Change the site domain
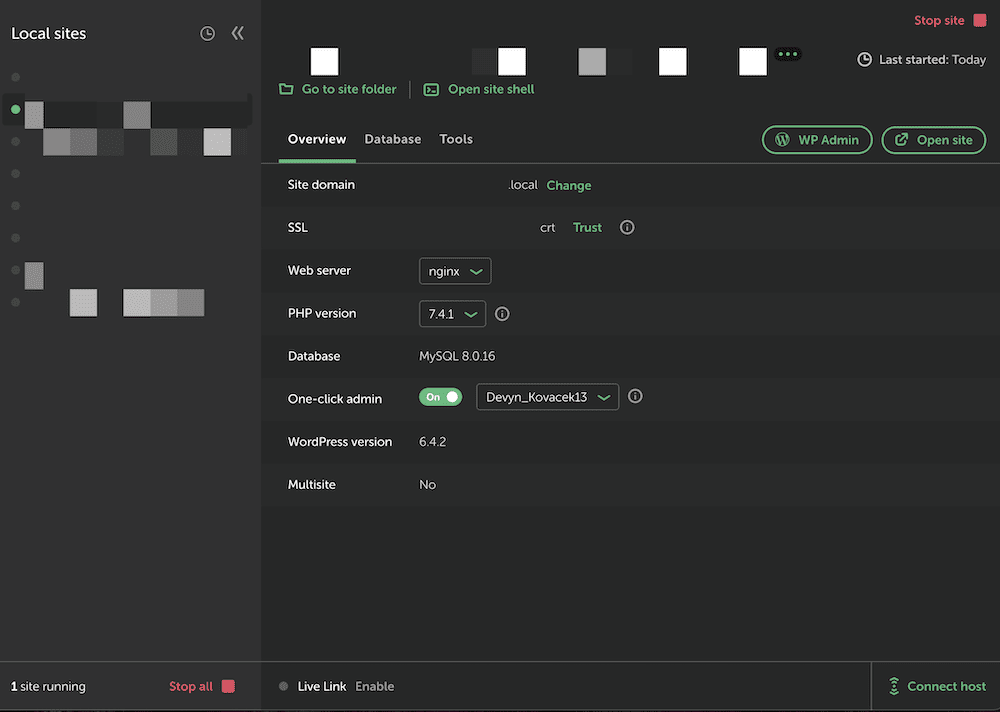Image resolution: width=1000 pixels, height=712 pixels. tap(569, 184)
